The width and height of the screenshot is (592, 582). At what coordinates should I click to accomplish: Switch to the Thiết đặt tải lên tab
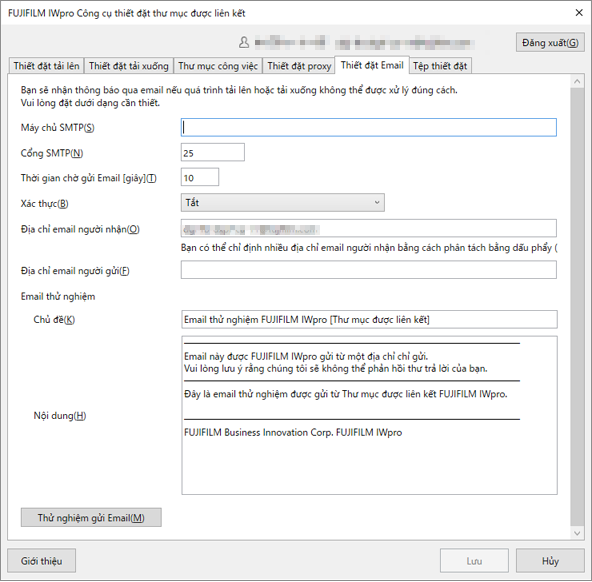point(46,66)
